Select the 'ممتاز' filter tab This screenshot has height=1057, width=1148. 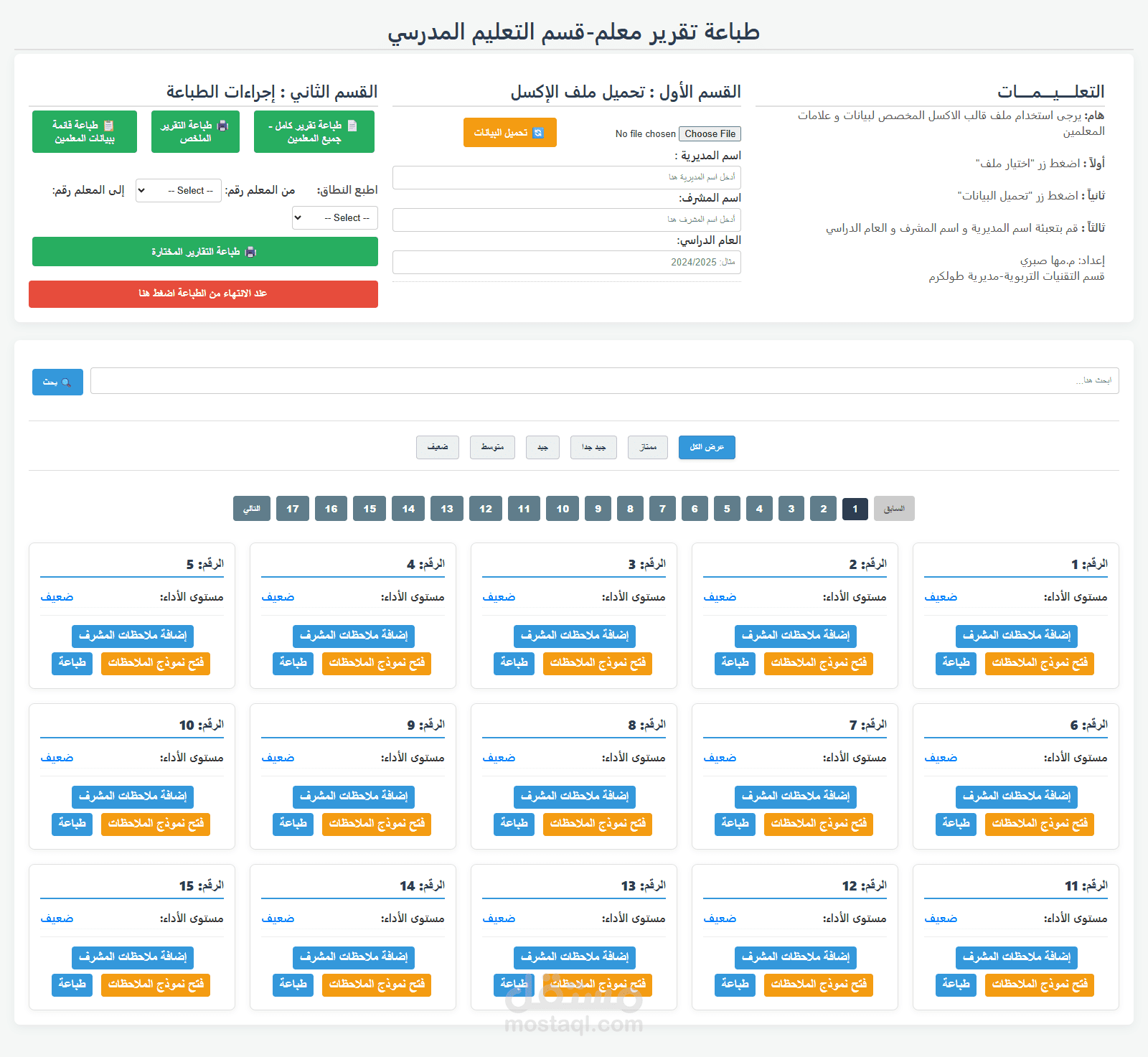click(x=648, y=447)
